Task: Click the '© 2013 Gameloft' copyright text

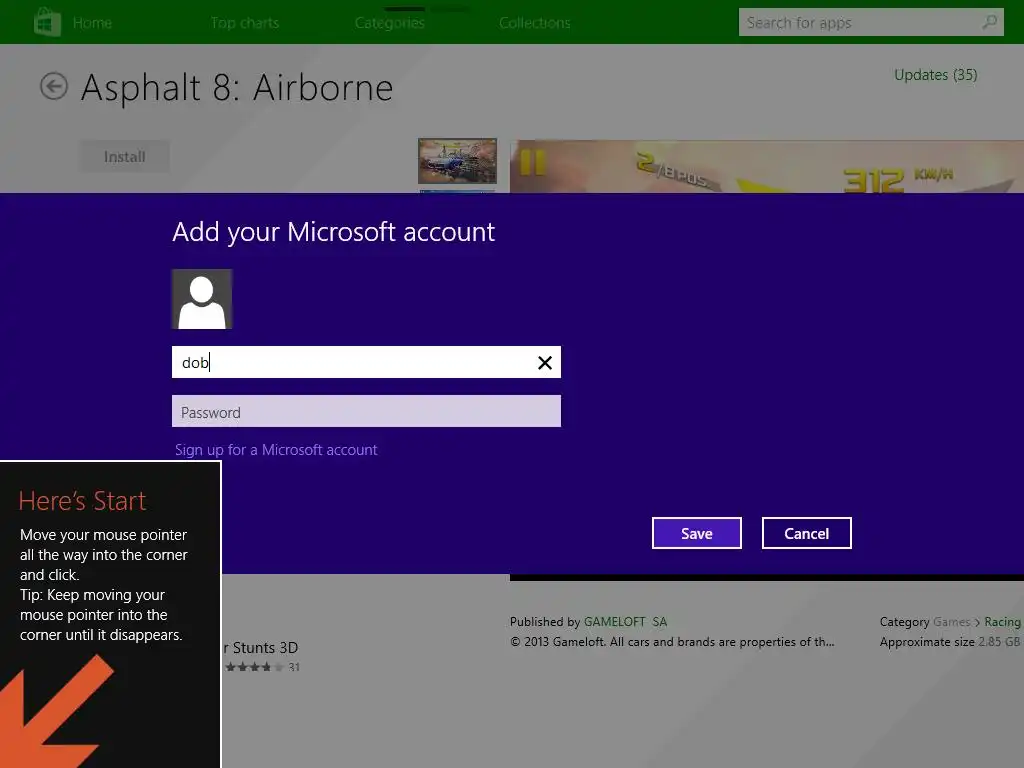Action: pyautogui.click(x=672, y=642)
